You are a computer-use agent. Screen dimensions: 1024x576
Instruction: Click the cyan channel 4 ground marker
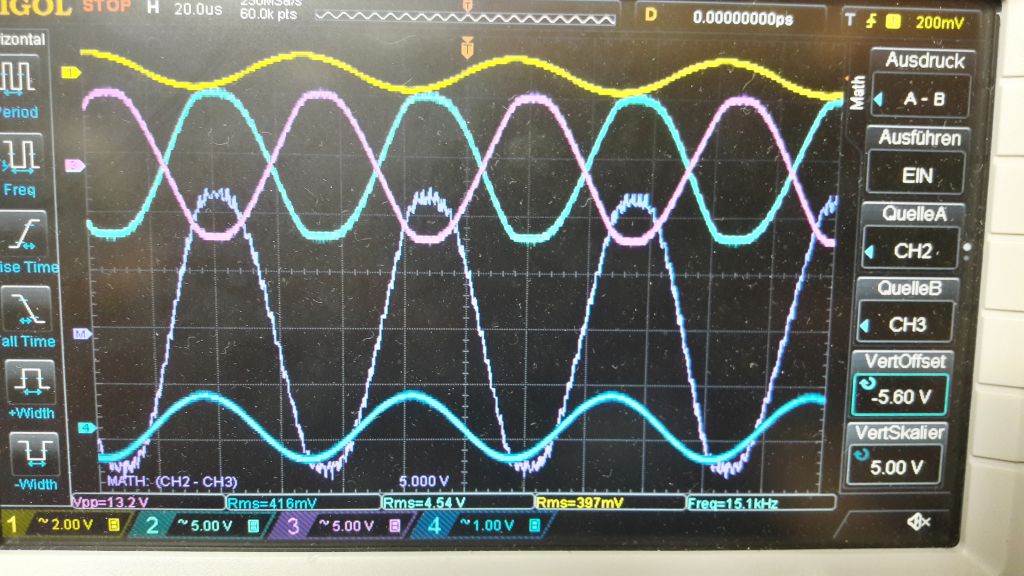tap(87, 428)
